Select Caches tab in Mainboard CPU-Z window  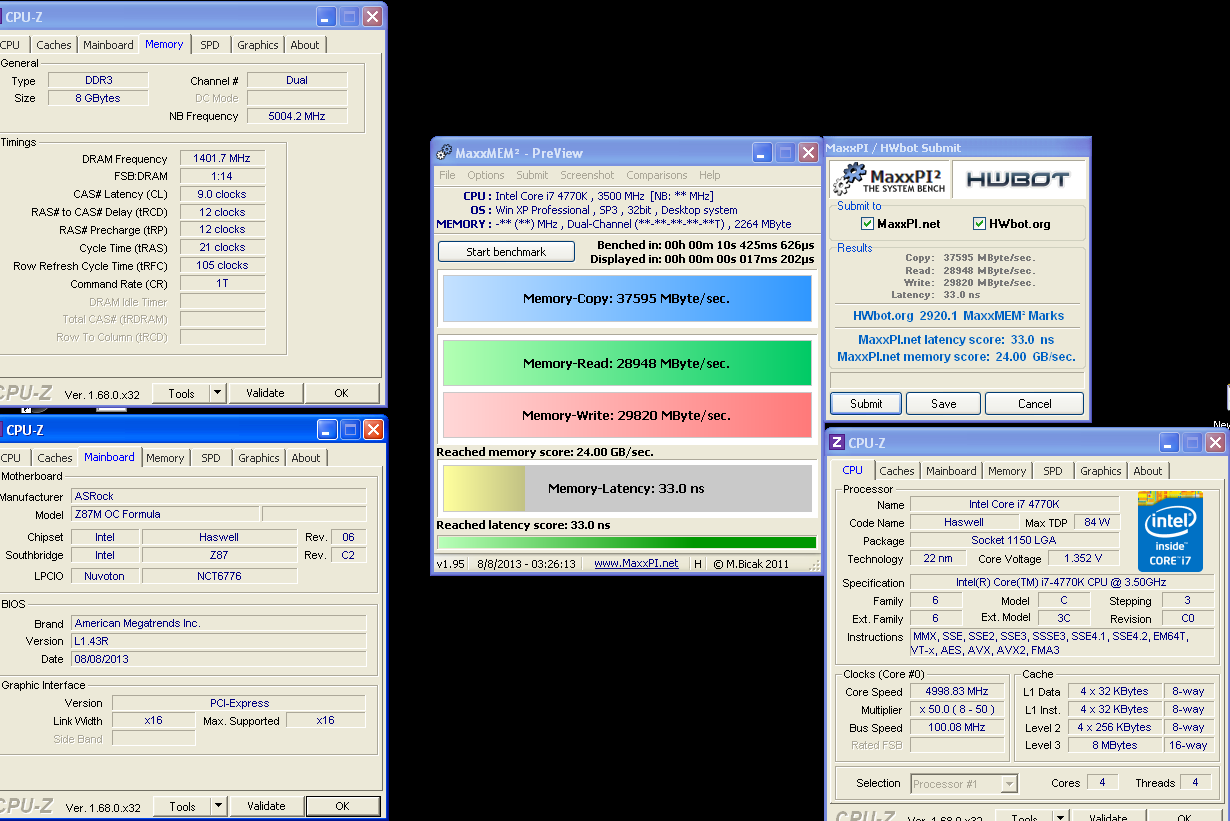point(55,458)
